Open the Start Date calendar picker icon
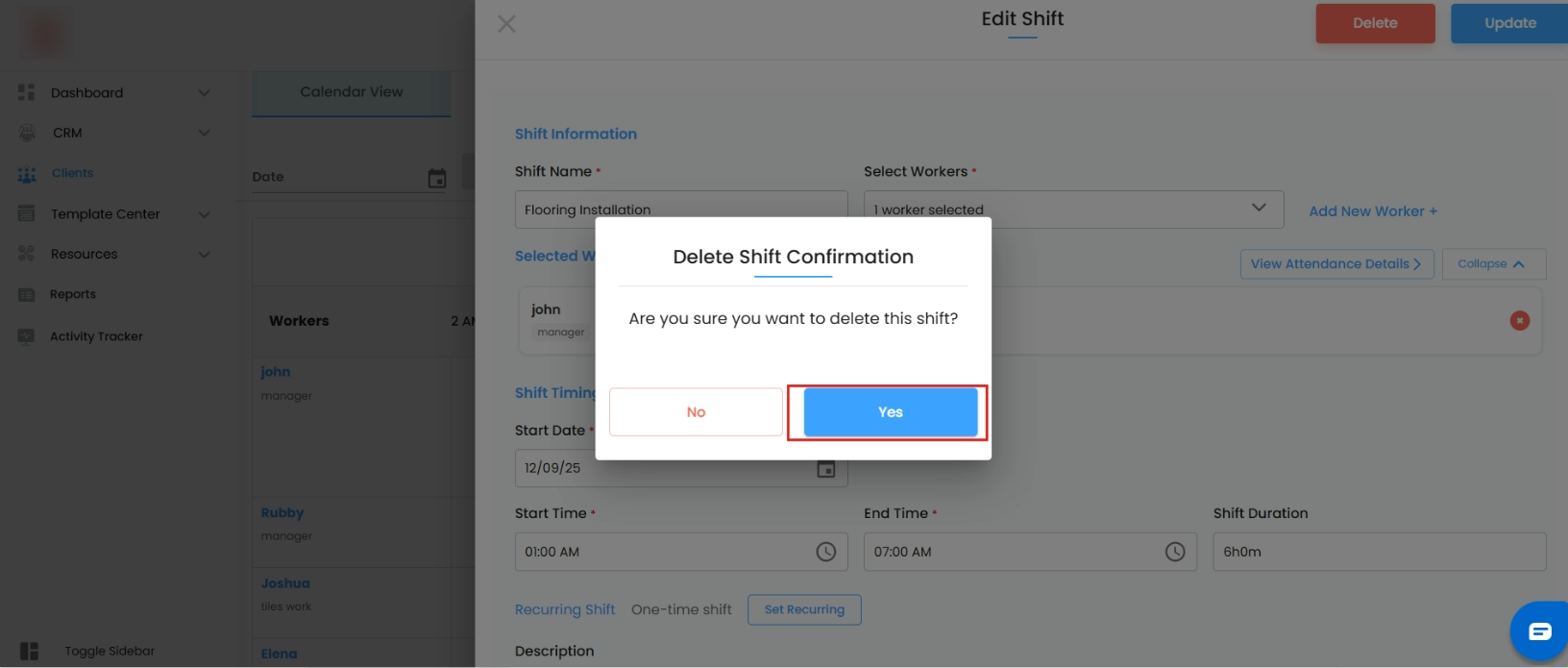 coord(826,469)
